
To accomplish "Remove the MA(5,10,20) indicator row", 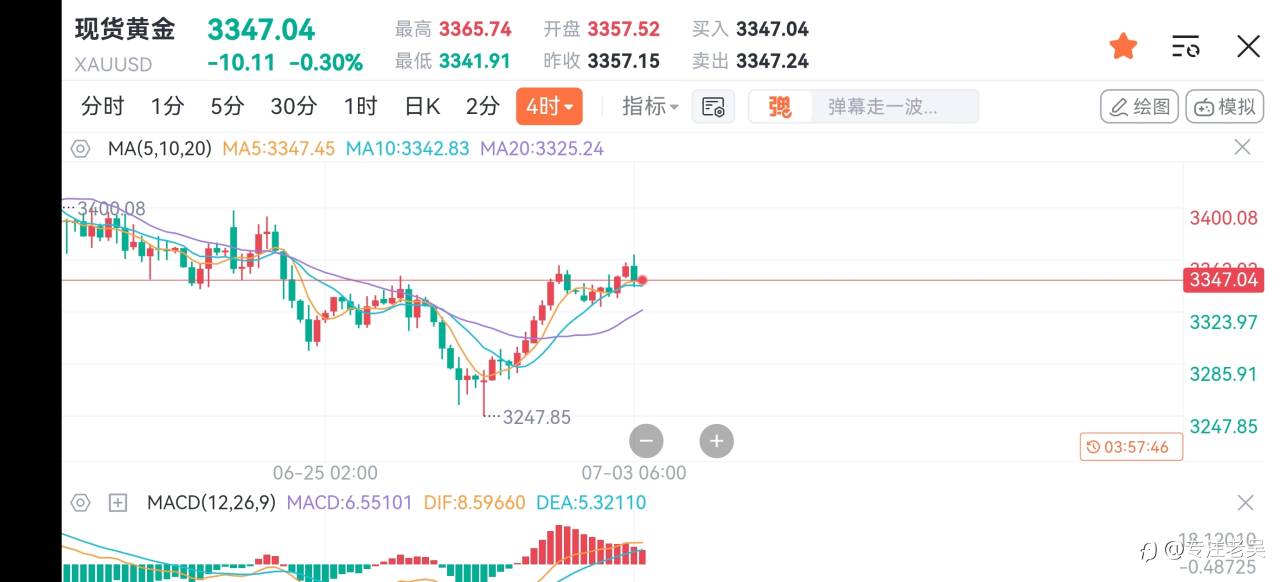I will (1242, 148).
